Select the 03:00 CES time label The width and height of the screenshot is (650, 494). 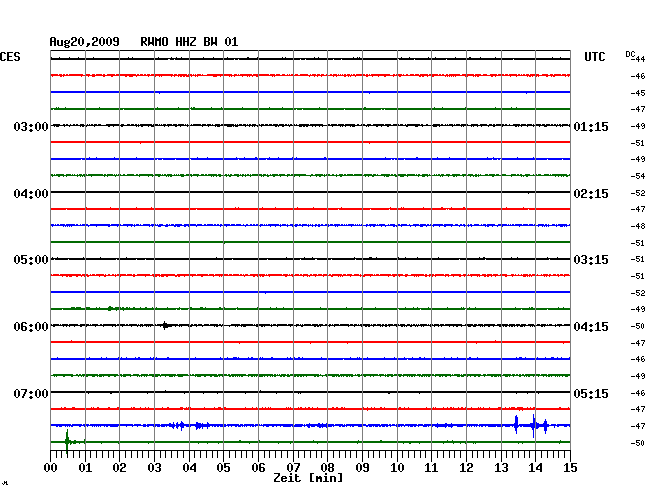pos(31,126)
